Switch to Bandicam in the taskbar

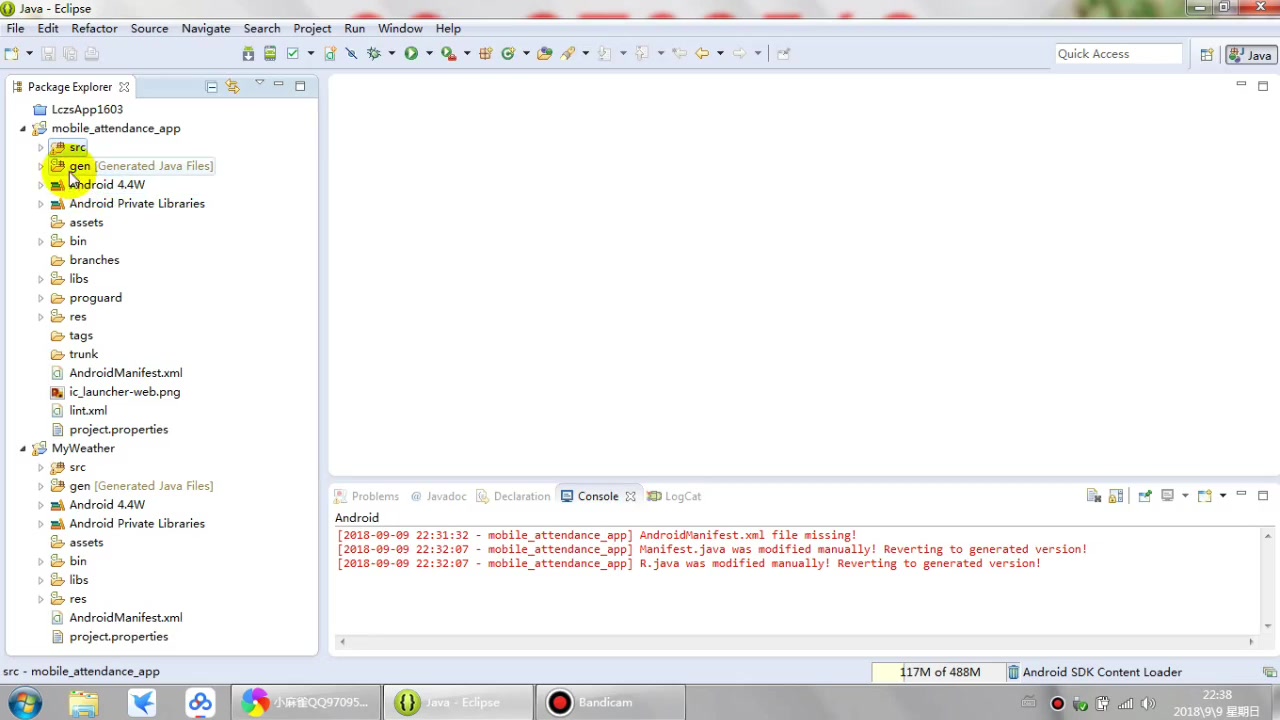click(610, 702)
